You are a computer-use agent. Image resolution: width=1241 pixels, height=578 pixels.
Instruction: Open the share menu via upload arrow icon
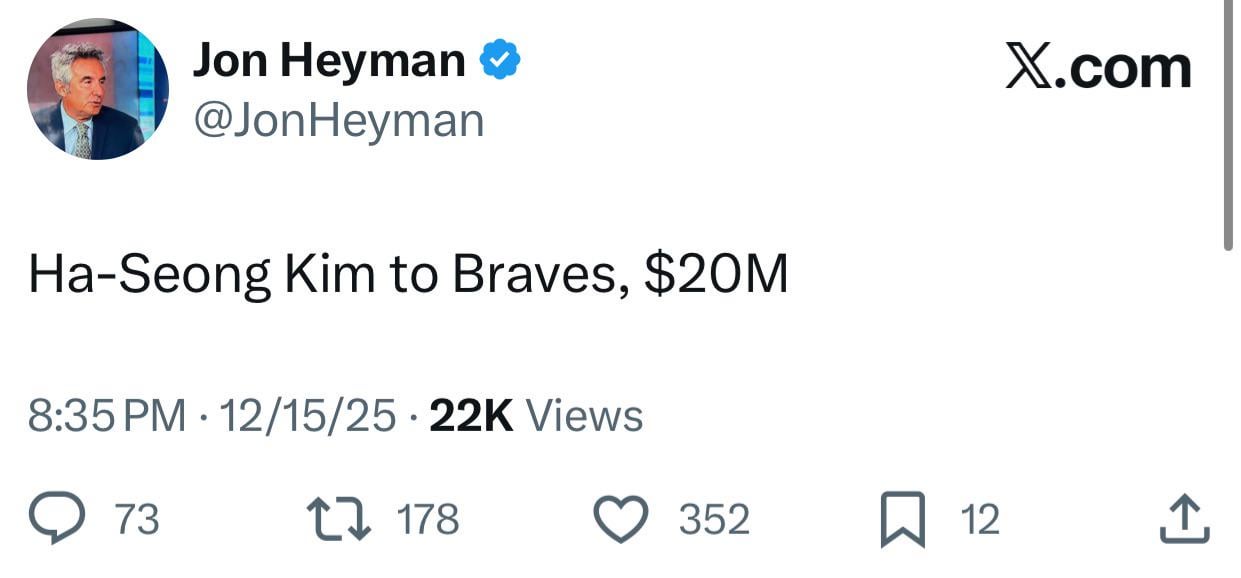point(1183,518)
